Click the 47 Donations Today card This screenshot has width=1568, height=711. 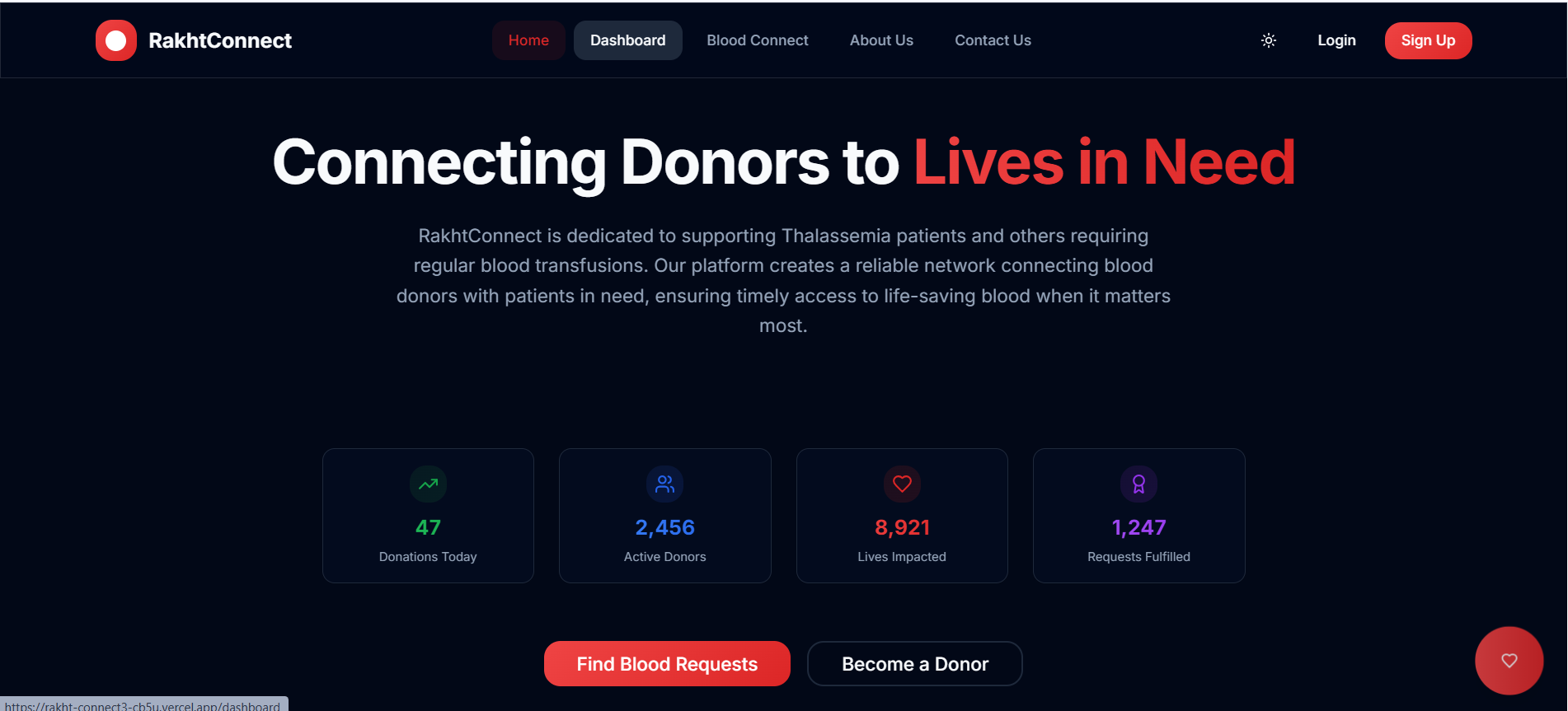(x=428, y=516)
